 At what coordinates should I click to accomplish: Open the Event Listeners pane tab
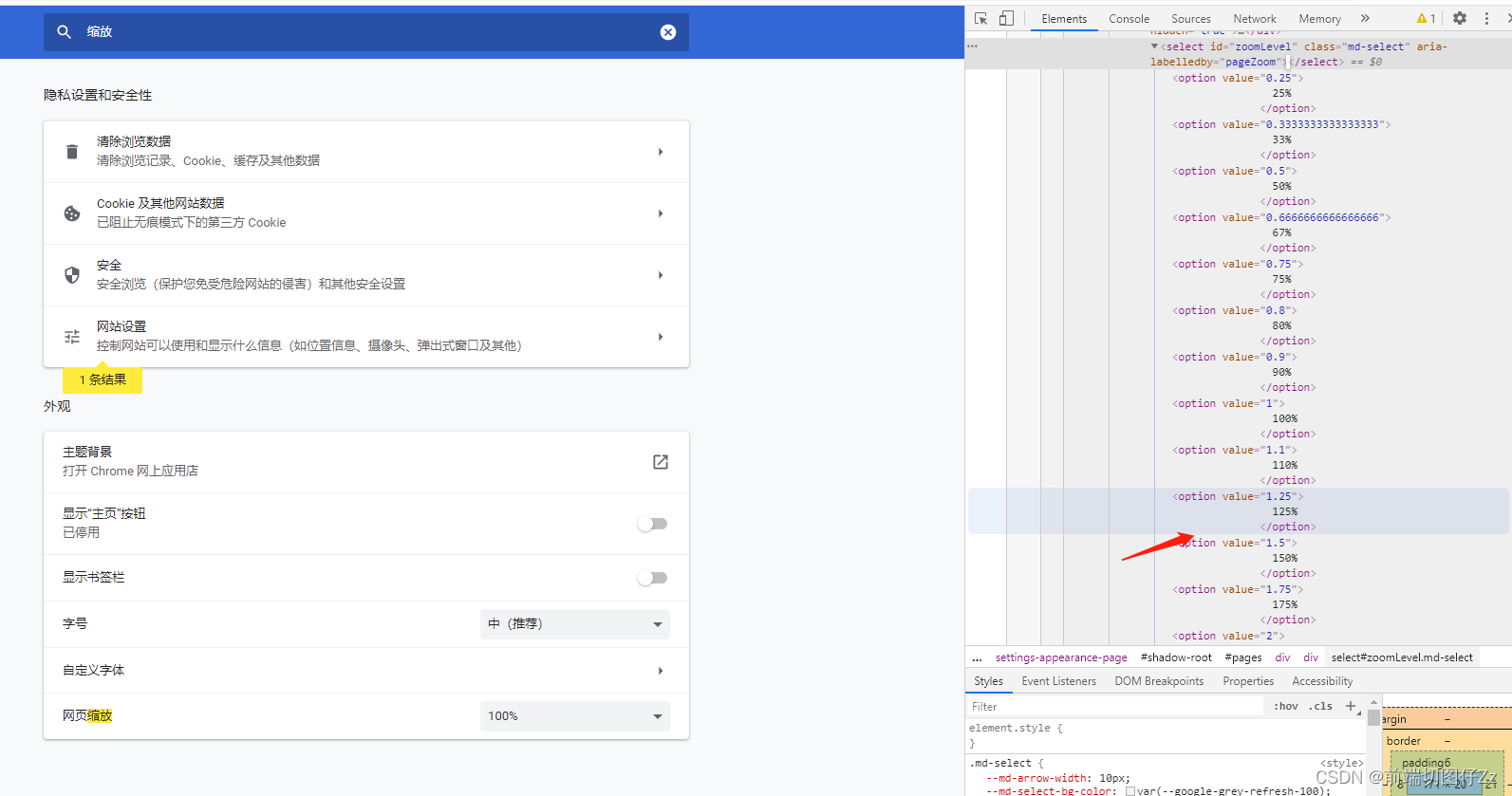1058,681
